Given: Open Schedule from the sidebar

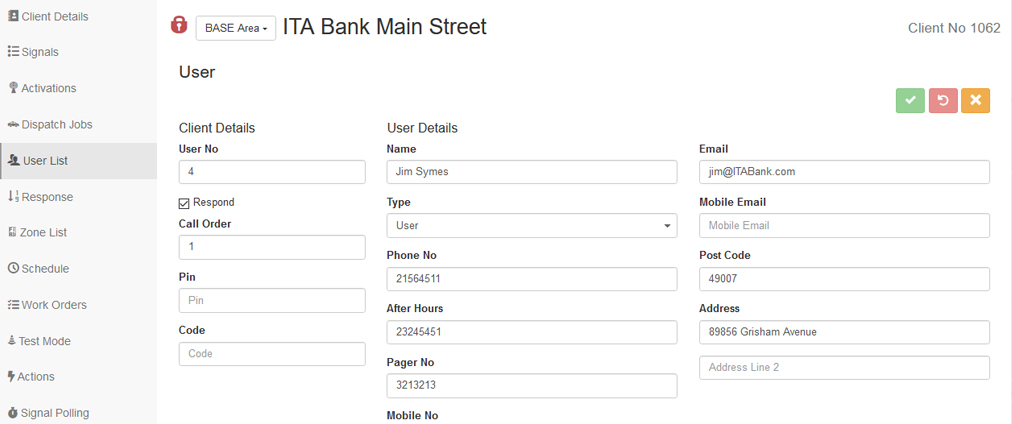Looking at the screenshot, I should click(x=44, y=268).
